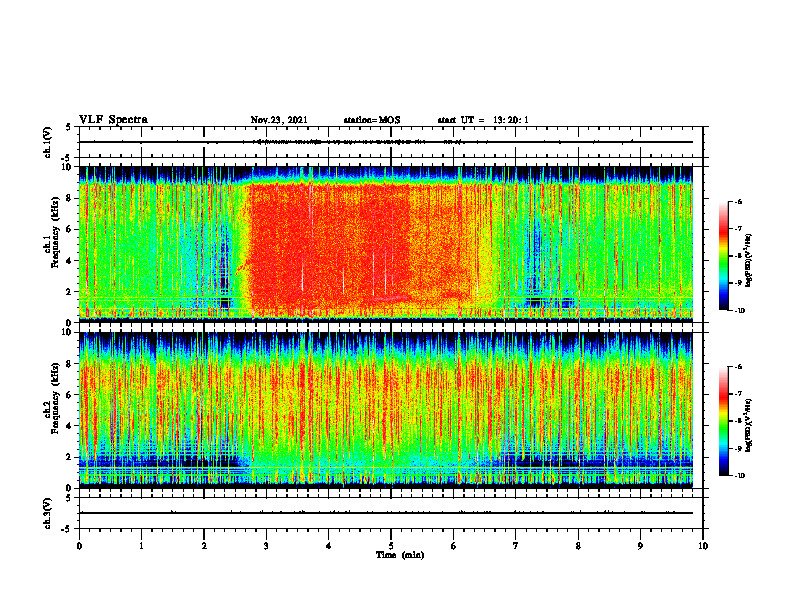The width and height of the screenshot is (792, 612).
Task: Click the "Time (min)" axis label
Action: pos(400,555)
